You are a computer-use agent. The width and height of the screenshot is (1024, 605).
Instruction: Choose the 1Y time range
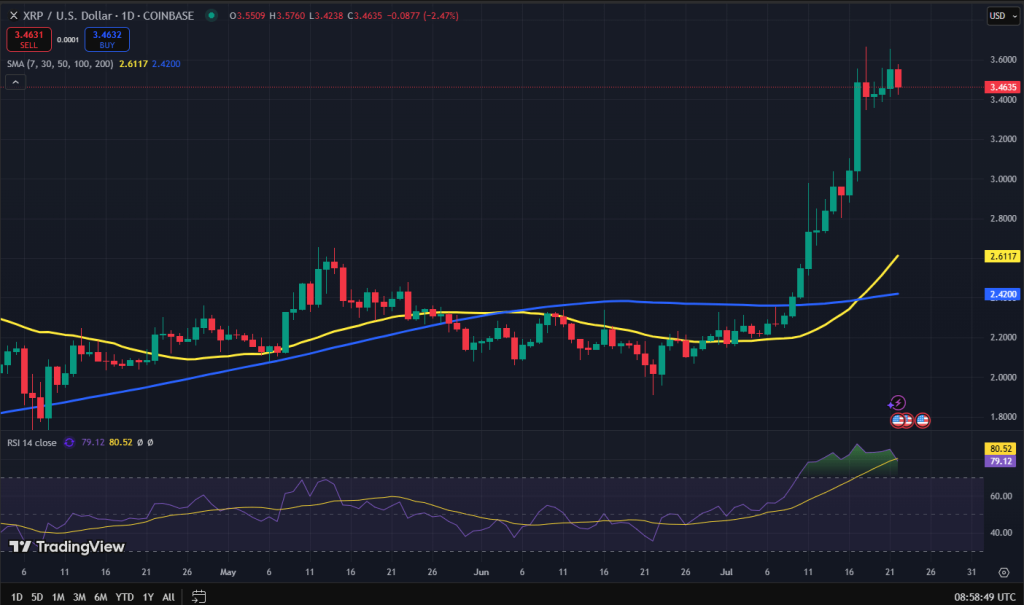(148, 597)
